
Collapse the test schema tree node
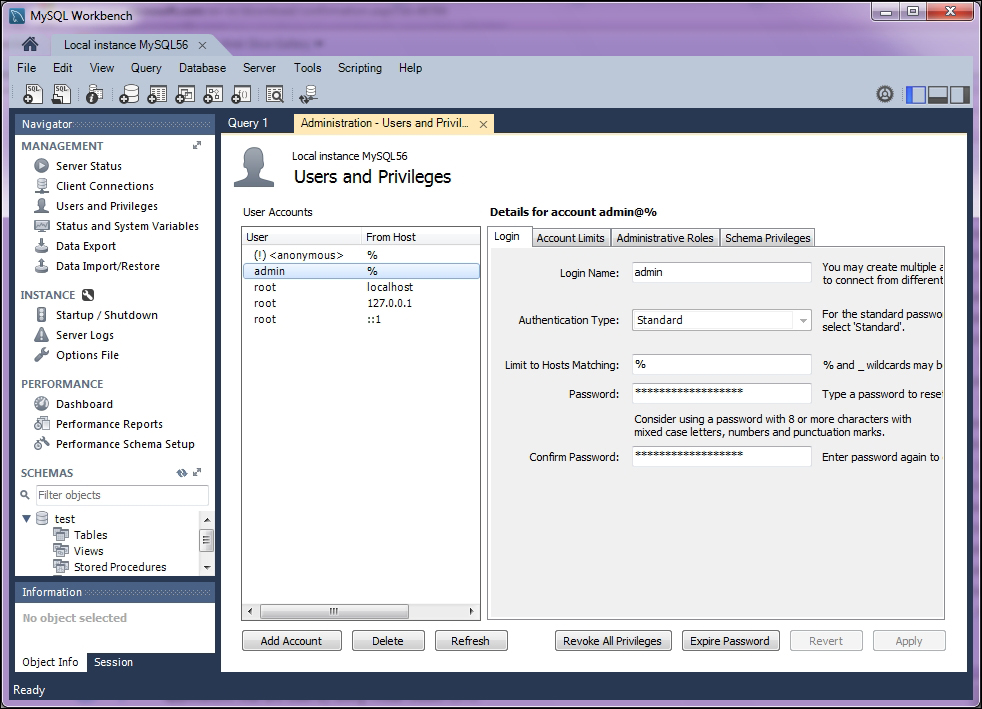coord(27,519)
